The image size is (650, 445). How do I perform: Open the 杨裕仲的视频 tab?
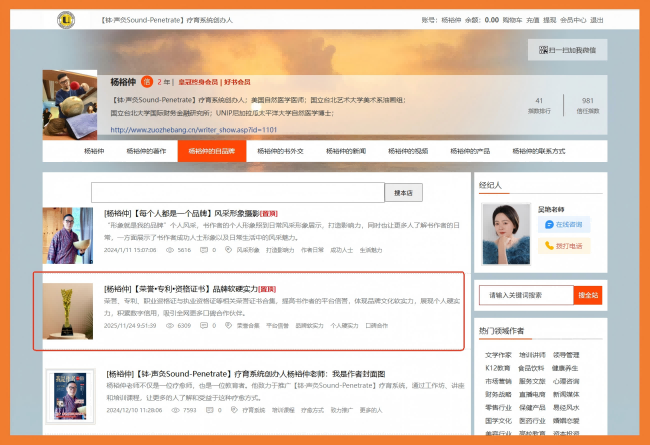(x=406, y=151)
